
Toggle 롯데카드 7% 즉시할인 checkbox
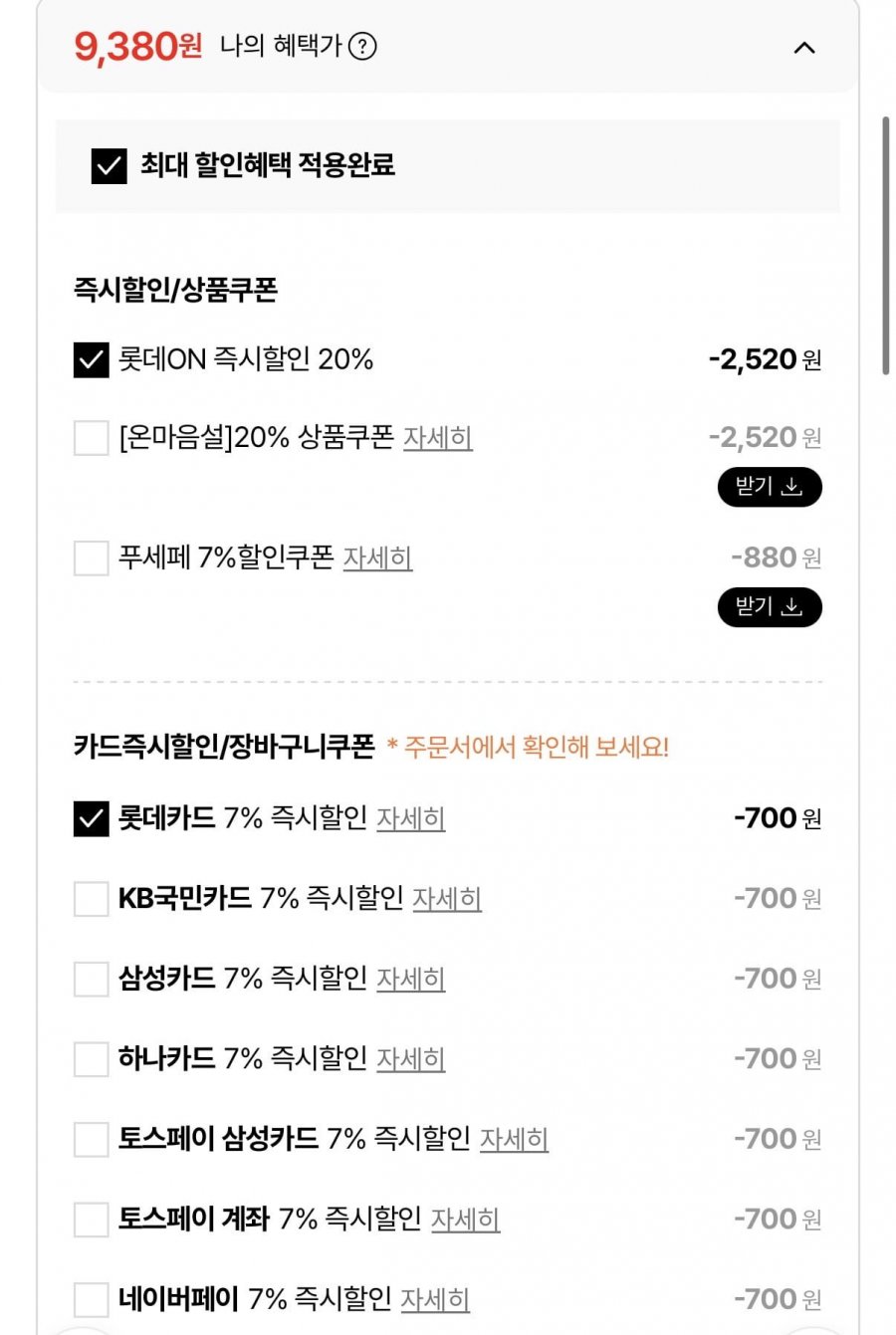[x=91, y=818]
